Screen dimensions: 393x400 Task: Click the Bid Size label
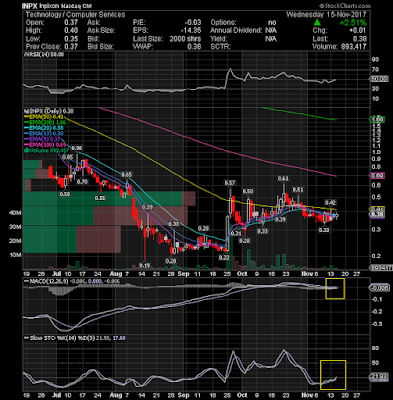pos(100,47)
